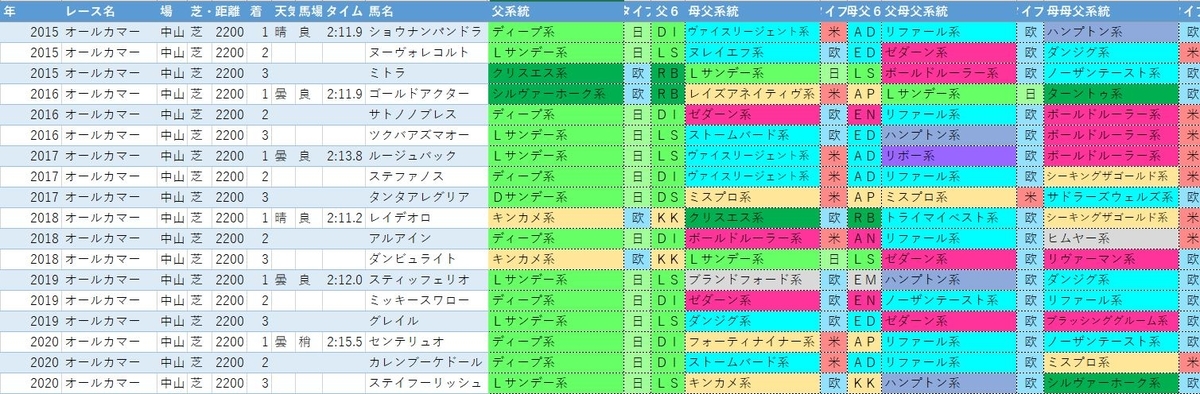This screenshot has height=394, width=1200.
Task: Click the time value 2:11.2
Action: point(344,218)
